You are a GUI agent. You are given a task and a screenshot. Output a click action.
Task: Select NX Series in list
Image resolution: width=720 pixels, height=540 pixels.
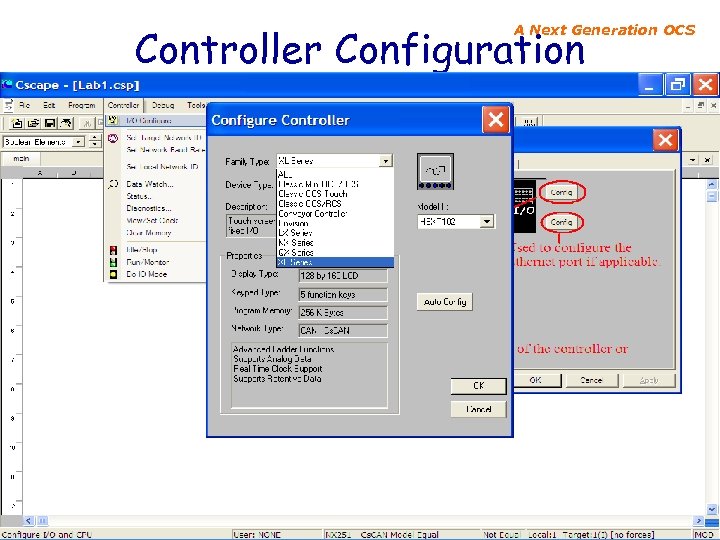335,242
